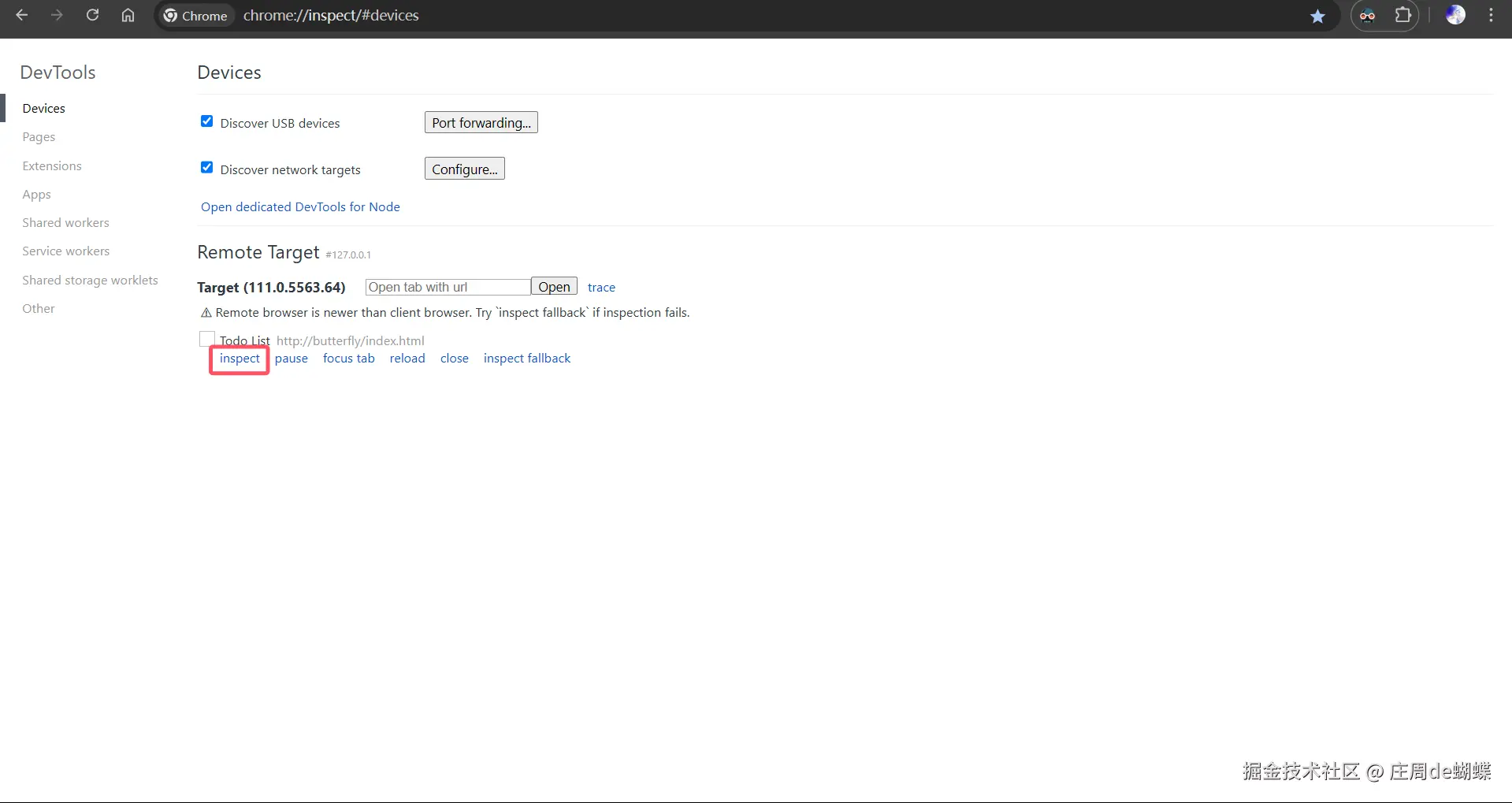Open the profile avatar menu
This screenshot has height=803, width=1512.
[1455, 15]
